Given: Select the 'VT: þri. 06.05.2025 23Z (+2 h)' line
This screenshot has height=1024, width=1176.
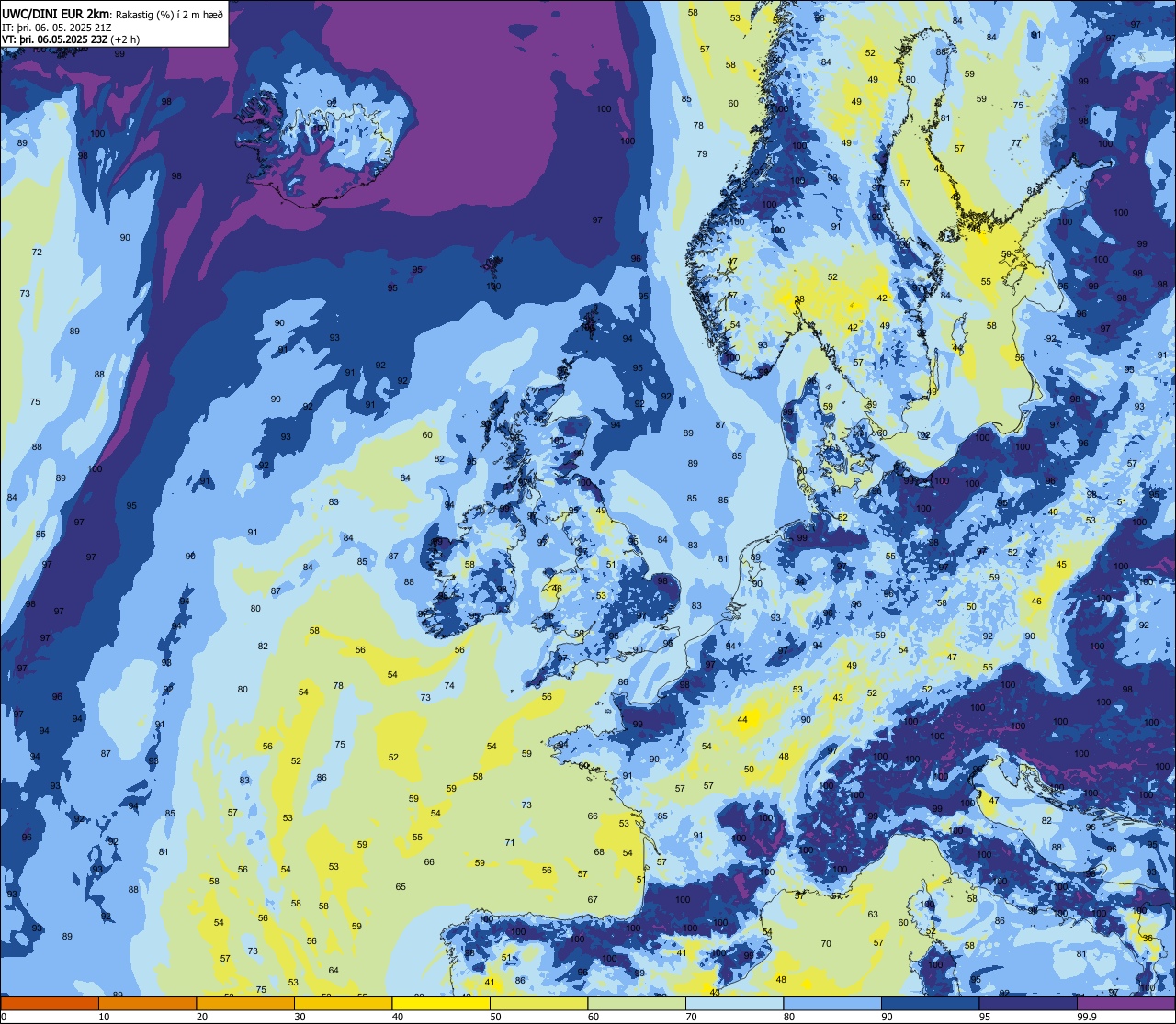Looking at the screenshot, I should click(x=70, y=39).
